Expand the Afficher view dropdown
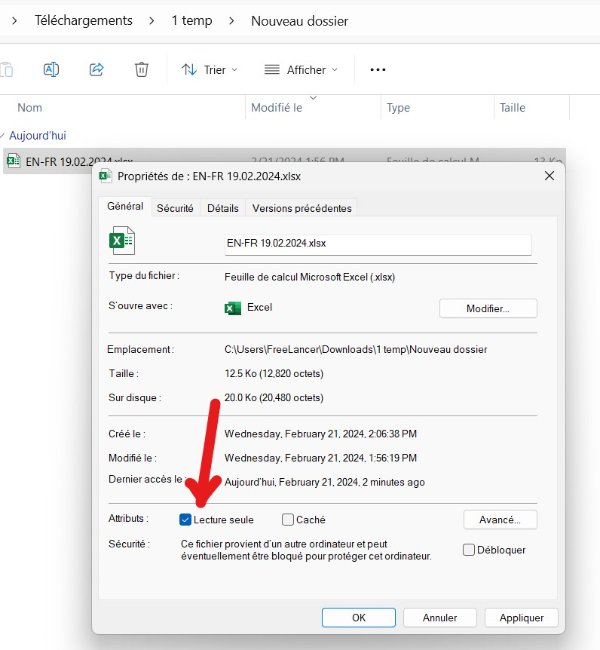This screenshot has height=650, width=600. (300, 69)
